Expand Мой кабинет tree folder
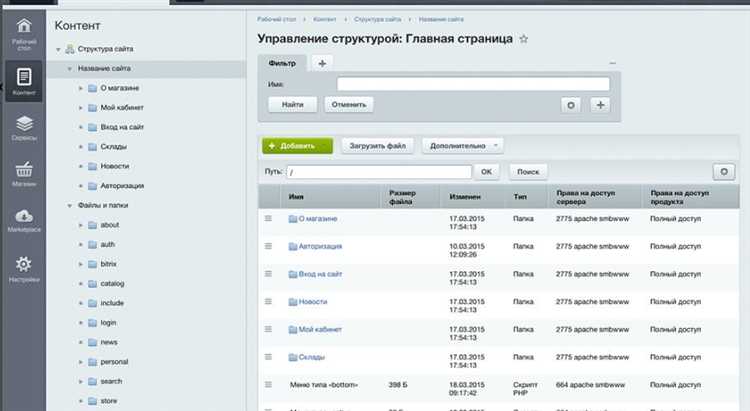This screenshot has height=411, width=750. point(80,108)
